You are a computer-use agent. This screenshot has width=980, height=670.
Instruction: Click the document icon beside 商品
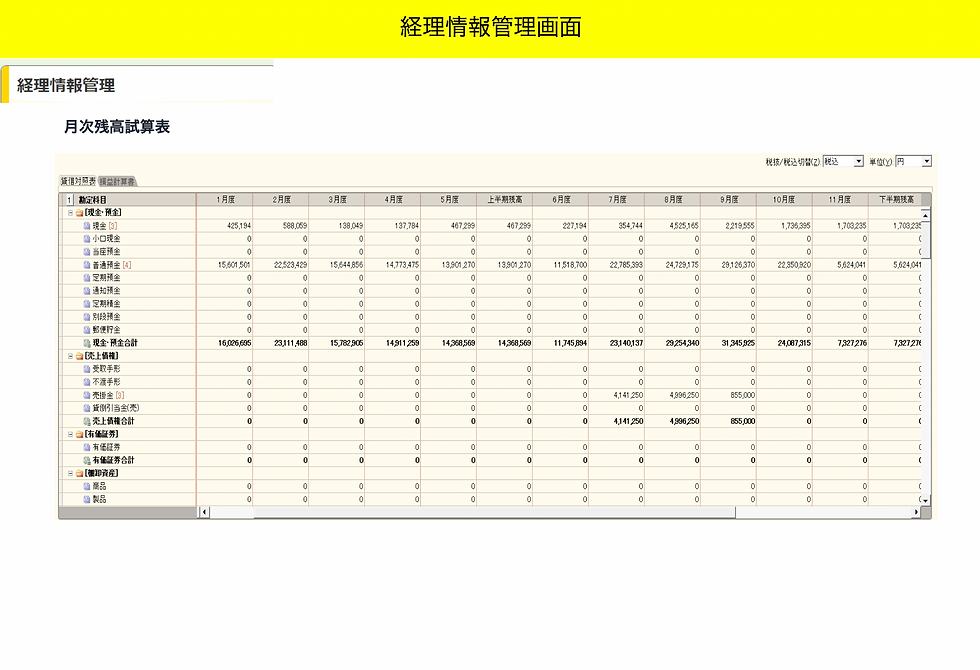(x=87, y=486)
